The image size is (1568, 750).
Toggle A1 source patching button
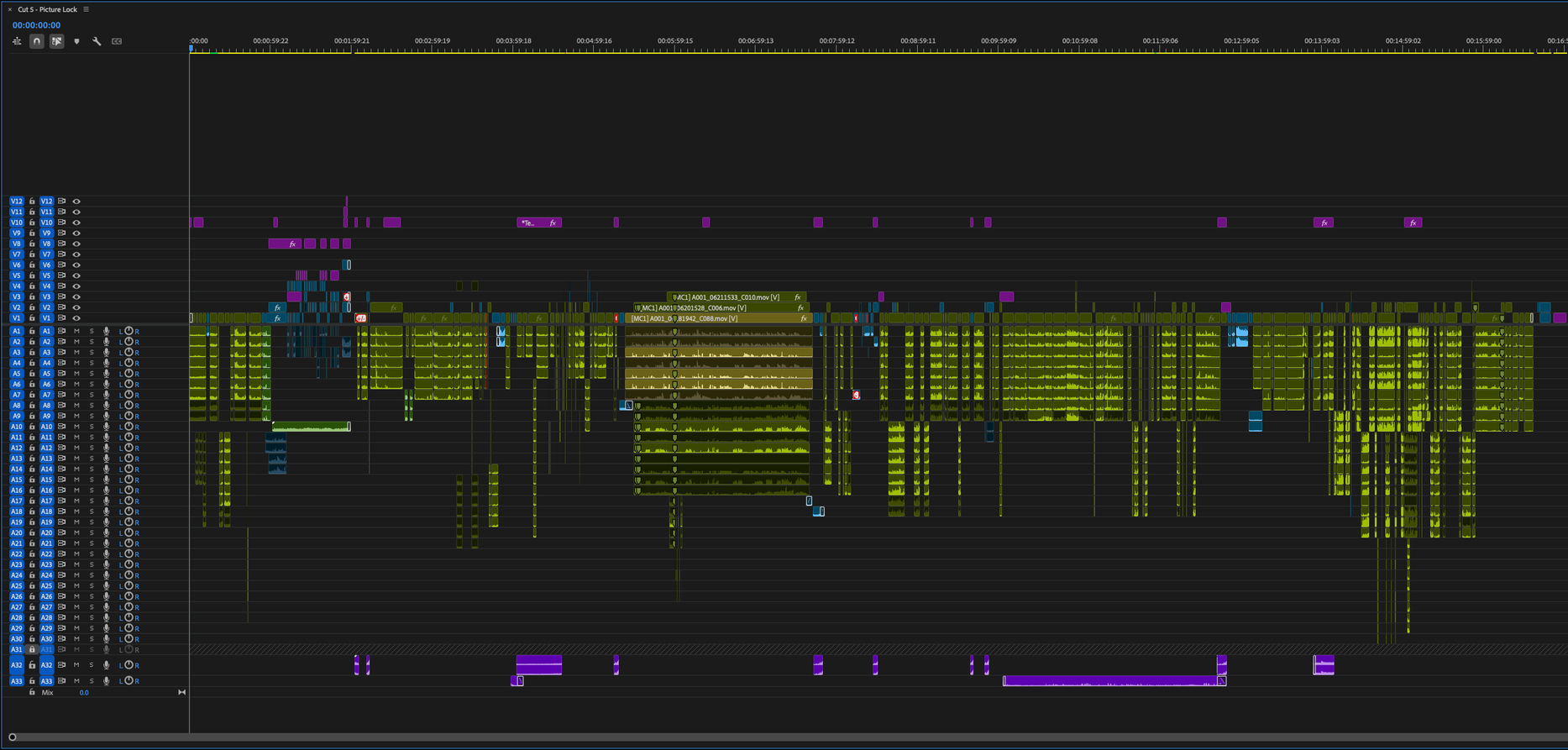[17, 332]
